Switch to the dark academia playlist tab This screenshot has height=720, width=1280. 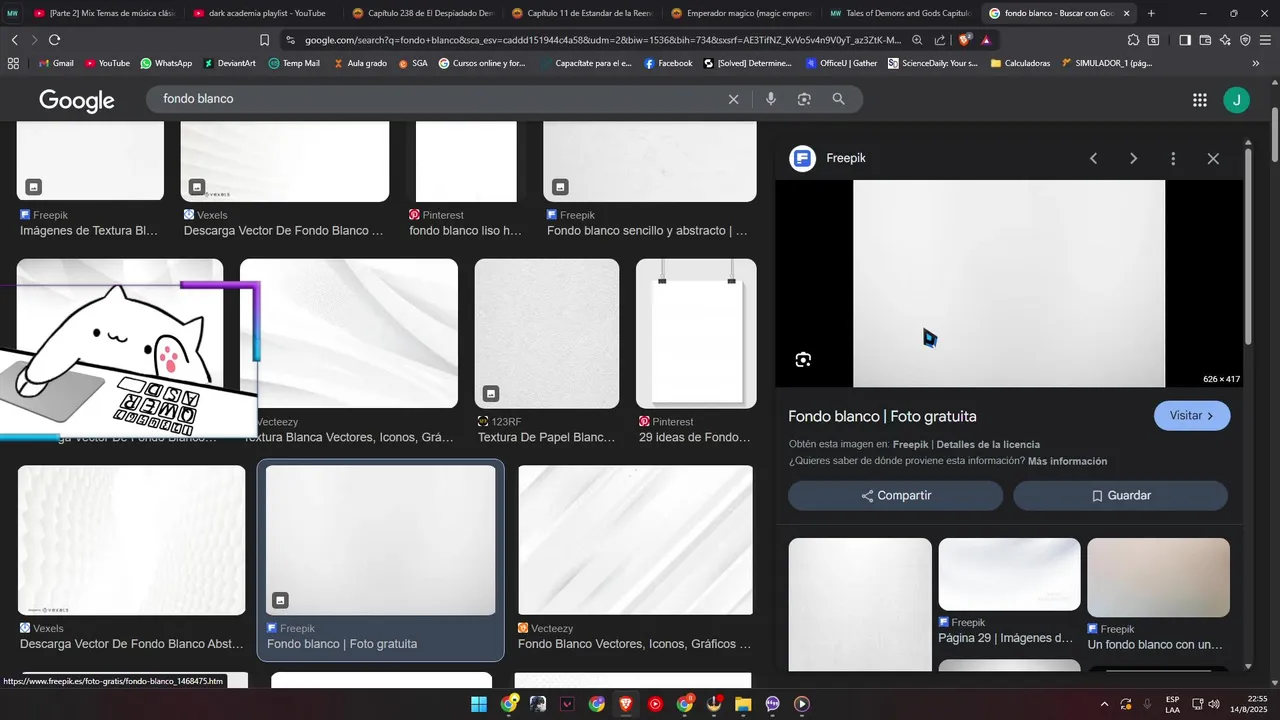(x=260, y=13)
